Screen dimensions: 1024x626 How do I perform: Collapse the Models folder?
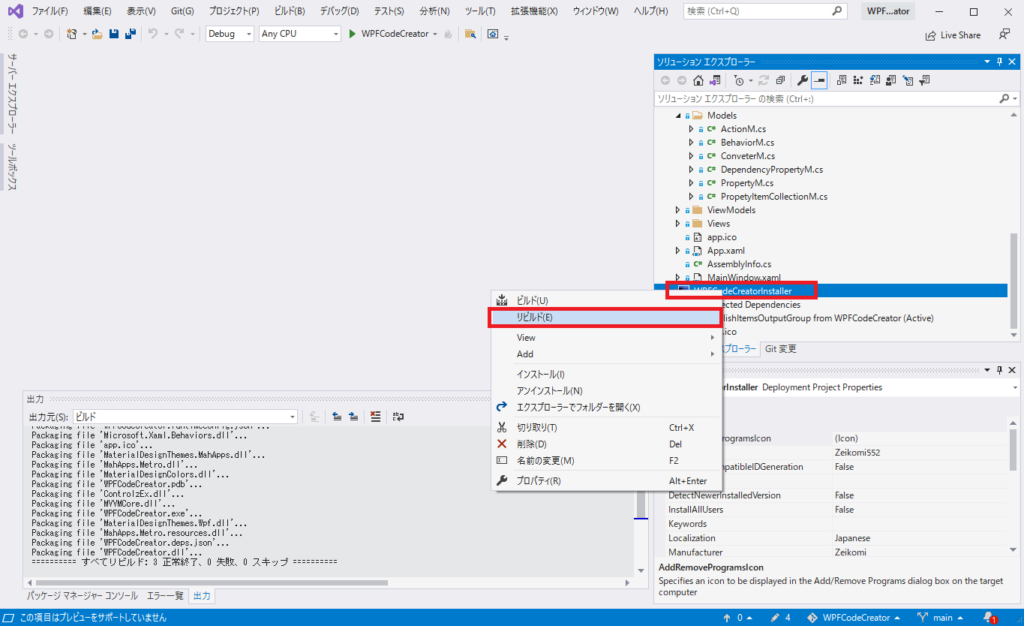(678, 116)
